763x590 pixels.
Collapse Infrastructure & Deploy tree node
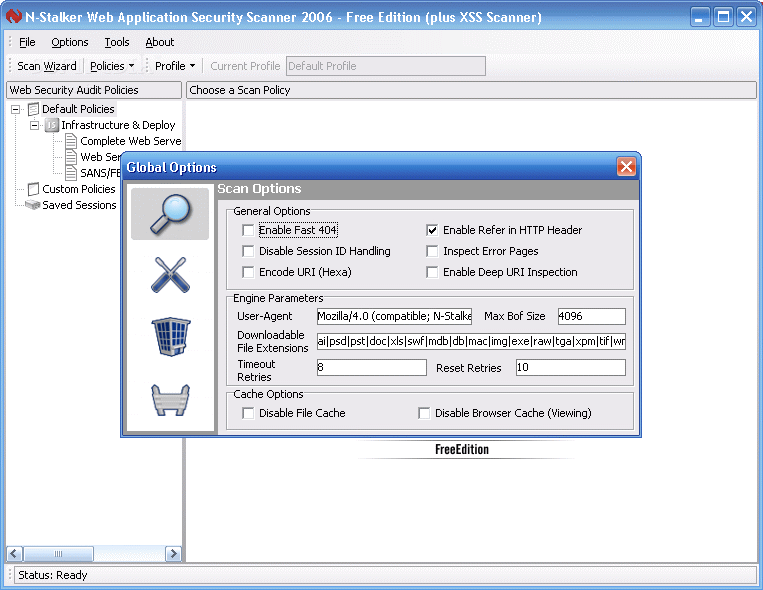coord(34,125)
